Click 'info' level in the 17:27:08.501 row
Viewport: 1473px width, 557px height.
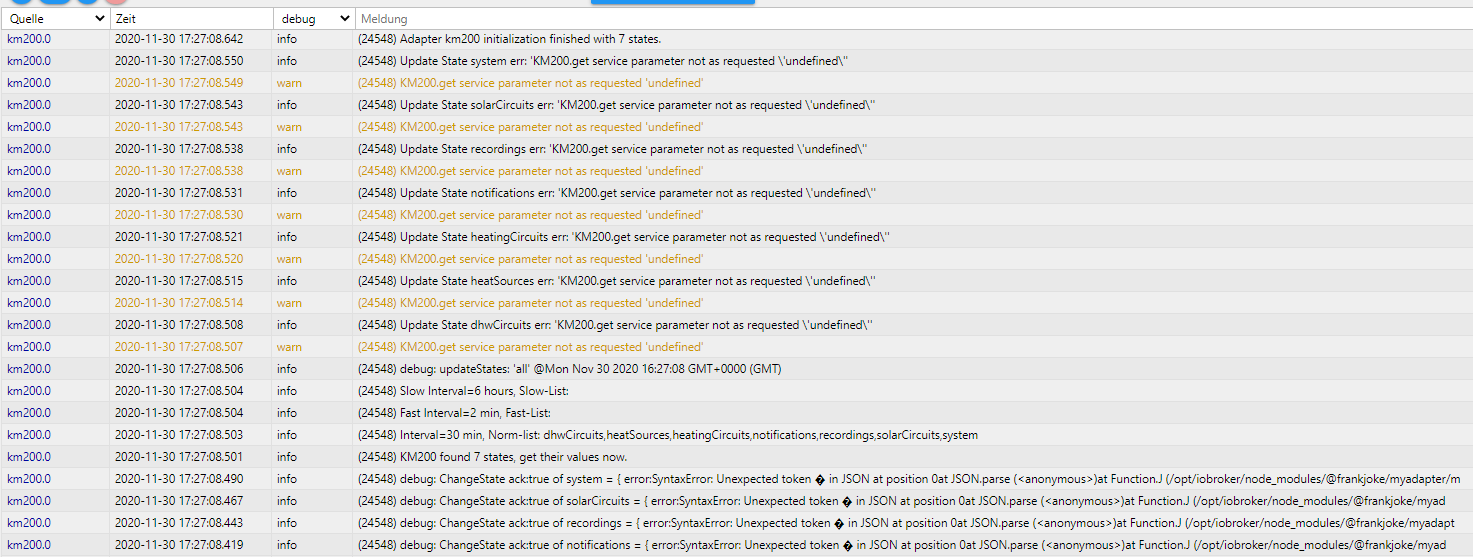[x=287, y=457]
